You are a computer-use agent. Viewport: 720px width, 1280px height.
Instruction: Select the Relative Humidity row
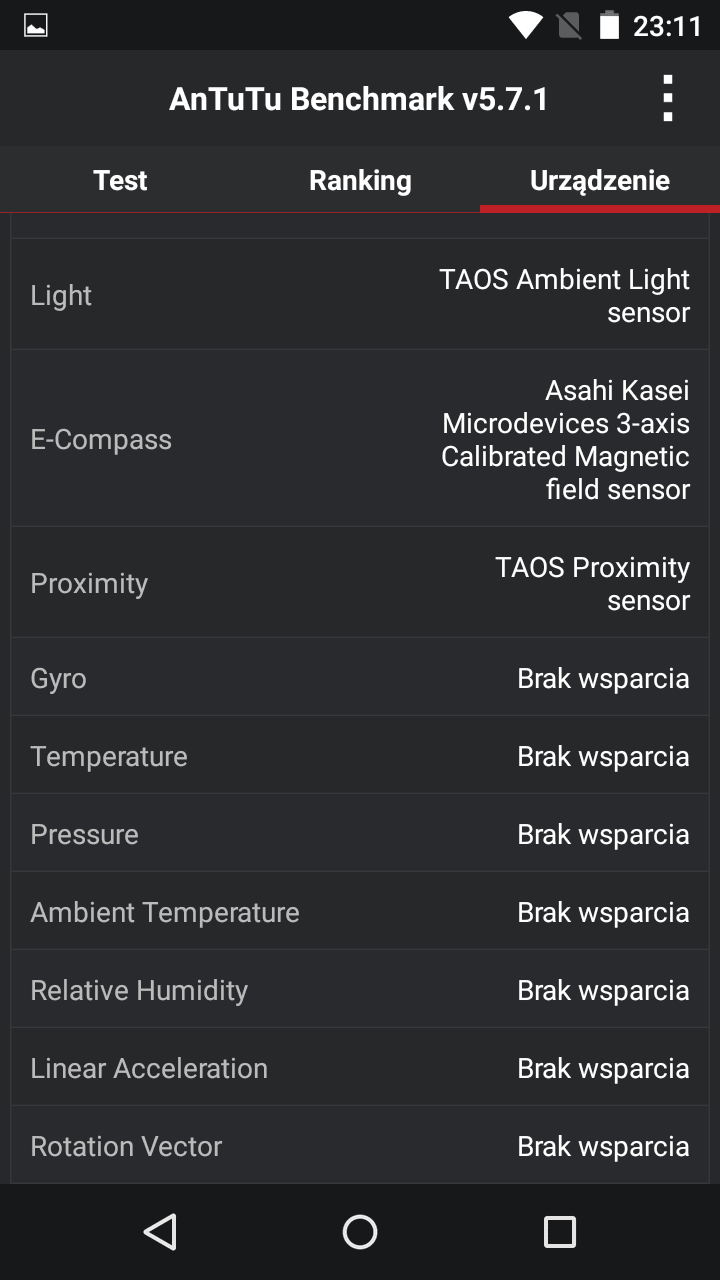coord(360,990)
